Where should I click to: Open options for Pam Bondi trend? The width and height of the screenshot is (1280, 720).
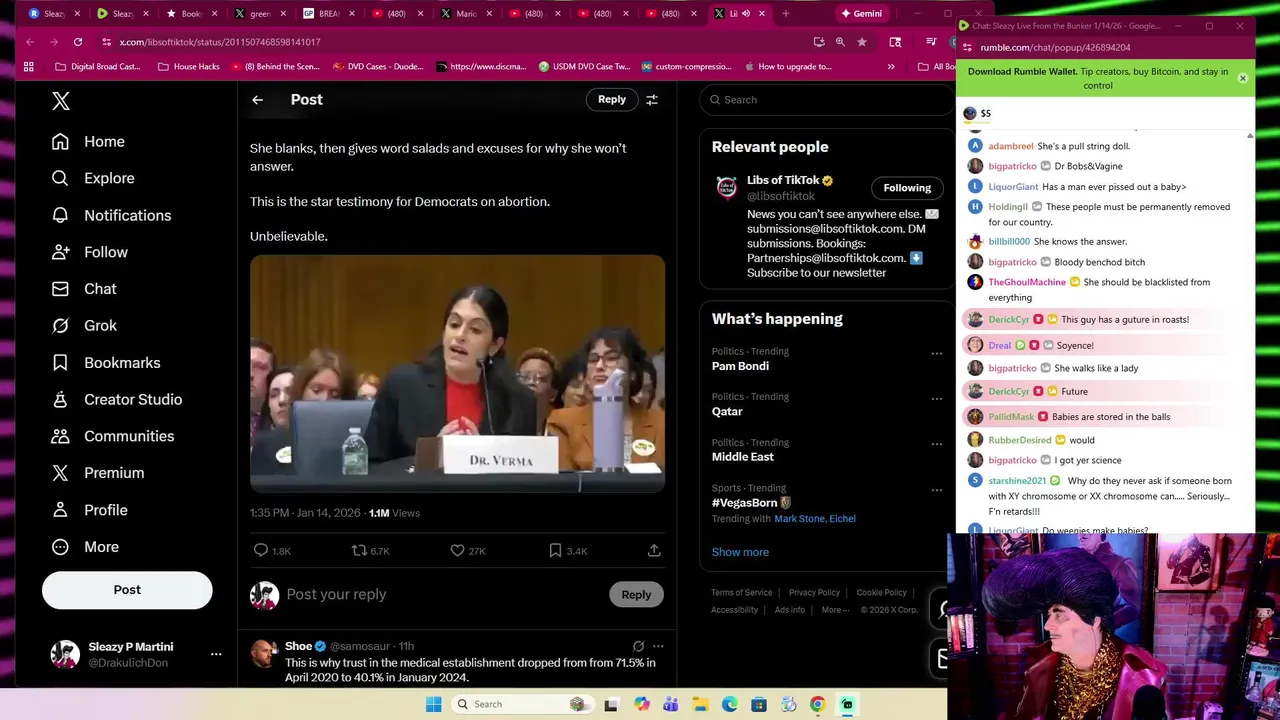click(937, 353)
